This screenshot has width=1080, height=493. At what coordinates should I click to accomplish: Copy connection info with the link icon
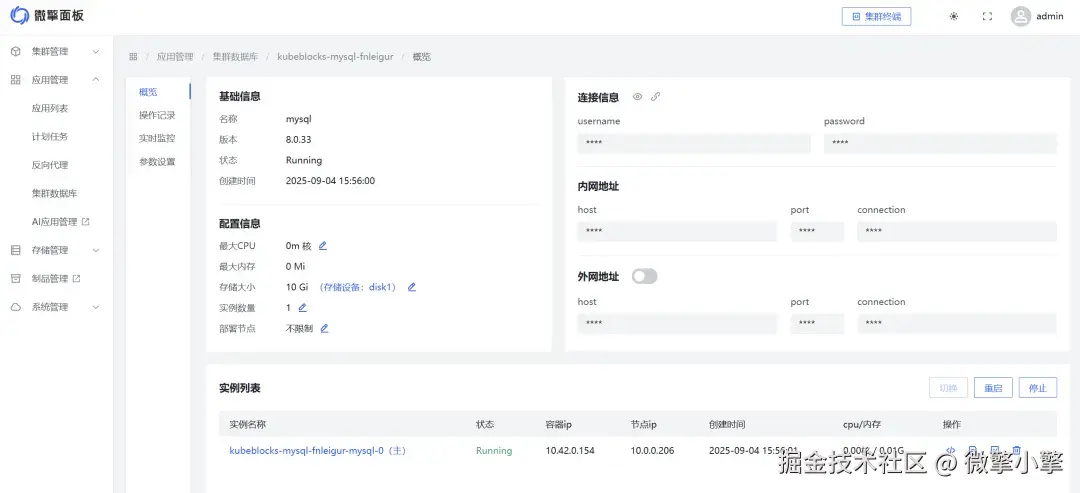click(656, 97)
